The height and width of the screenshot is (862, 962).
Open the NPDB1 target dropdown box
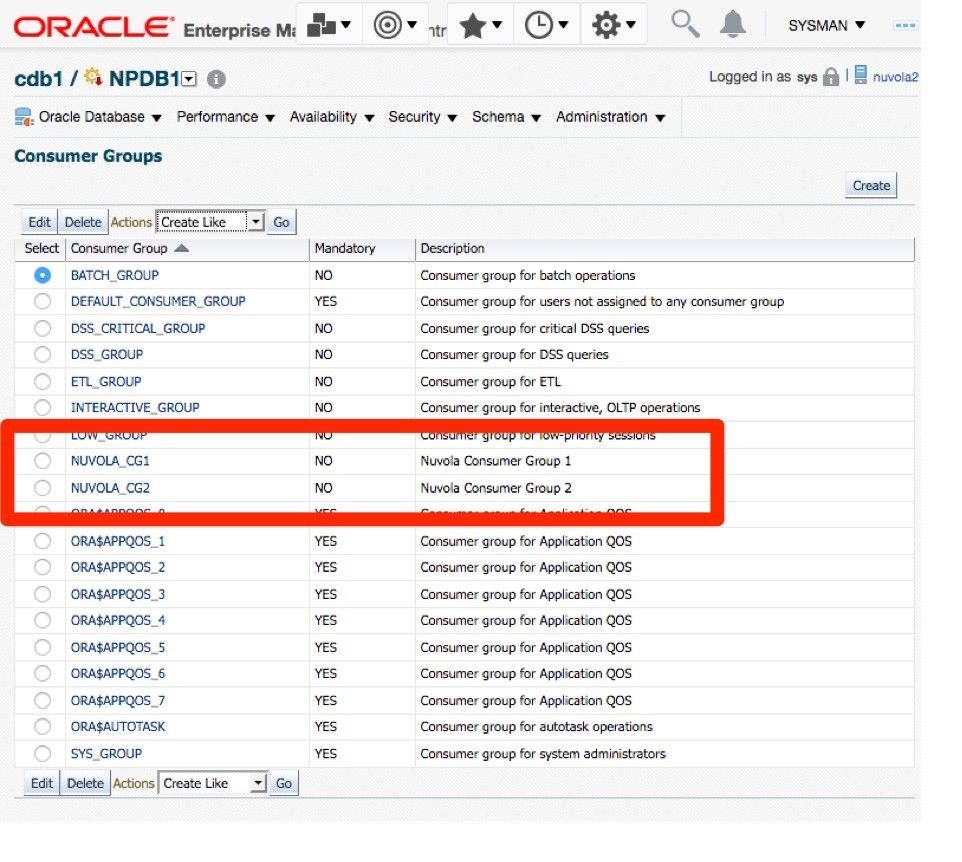[190, 79]
